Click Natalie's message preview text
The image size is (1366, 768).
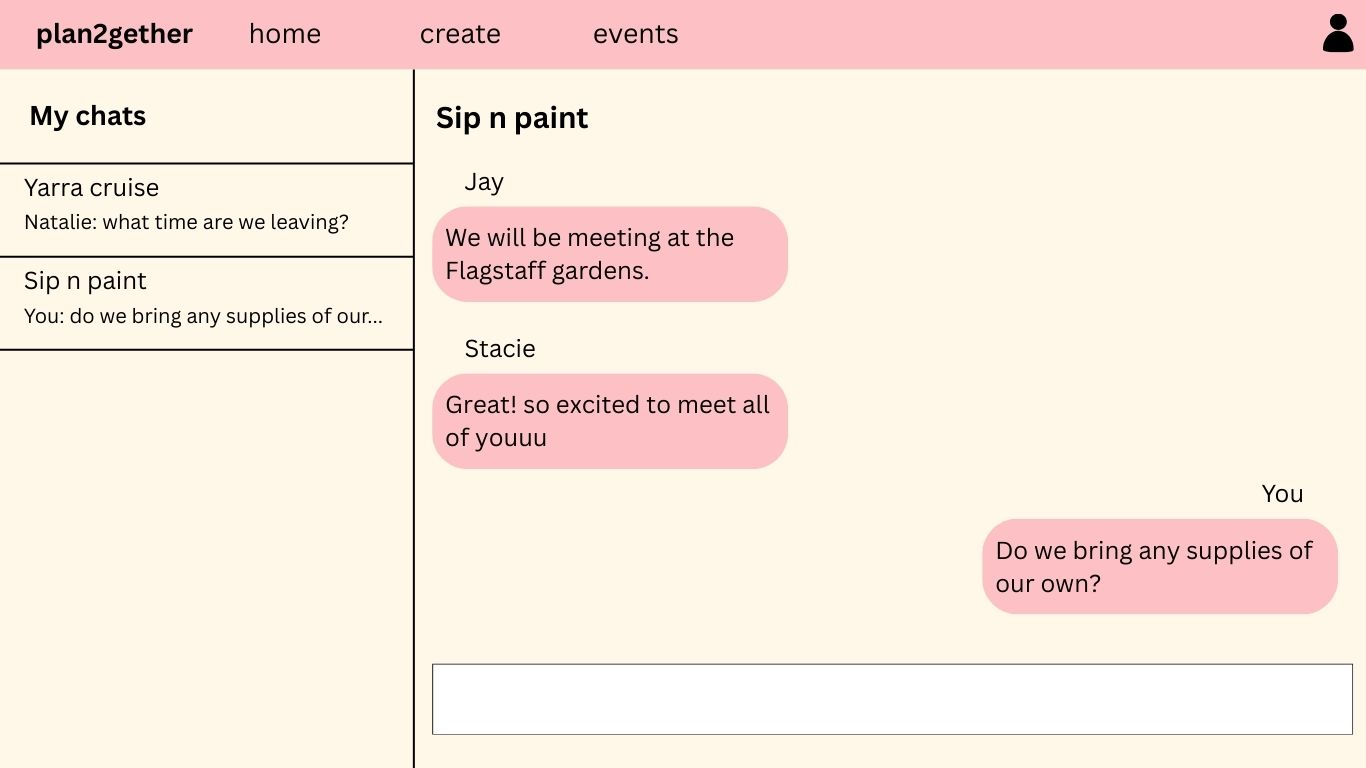(x=186, y=222)
